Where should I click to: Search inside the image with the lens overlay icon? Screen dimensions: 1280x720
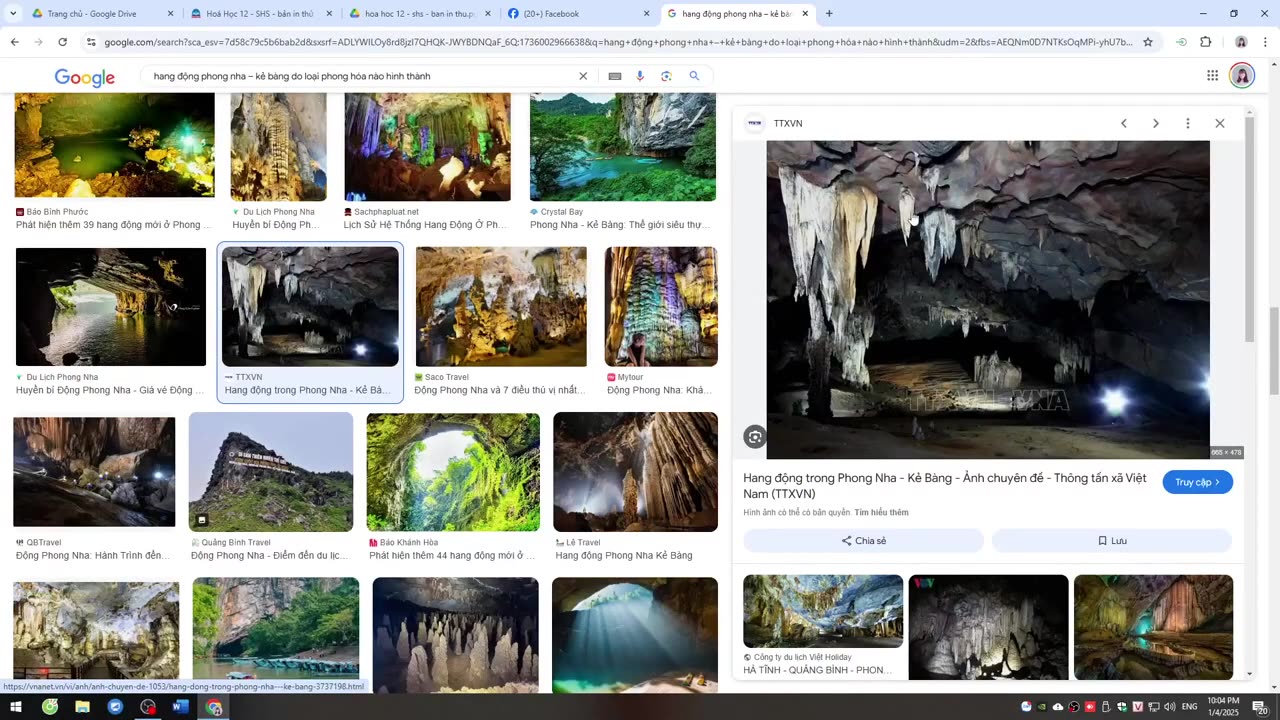(755, 437)
